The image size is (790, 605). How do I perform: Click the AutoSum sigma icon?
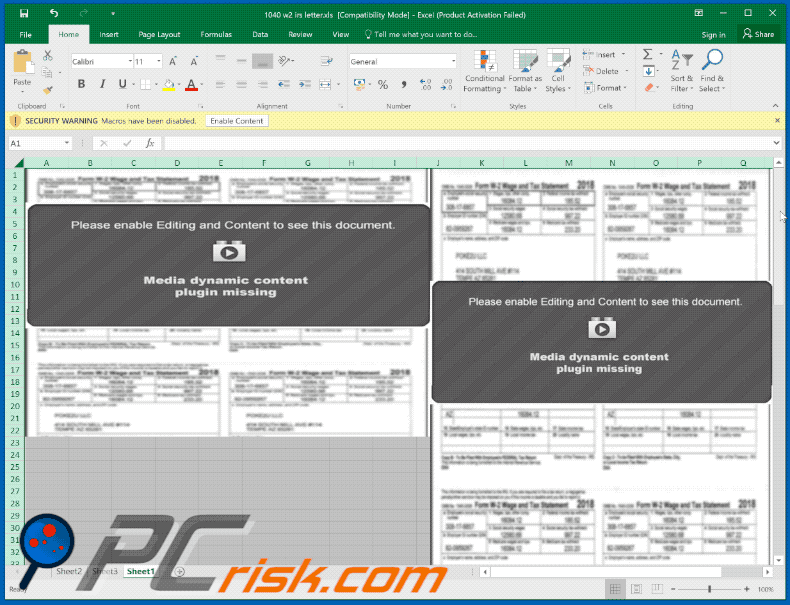coord(648,54)
